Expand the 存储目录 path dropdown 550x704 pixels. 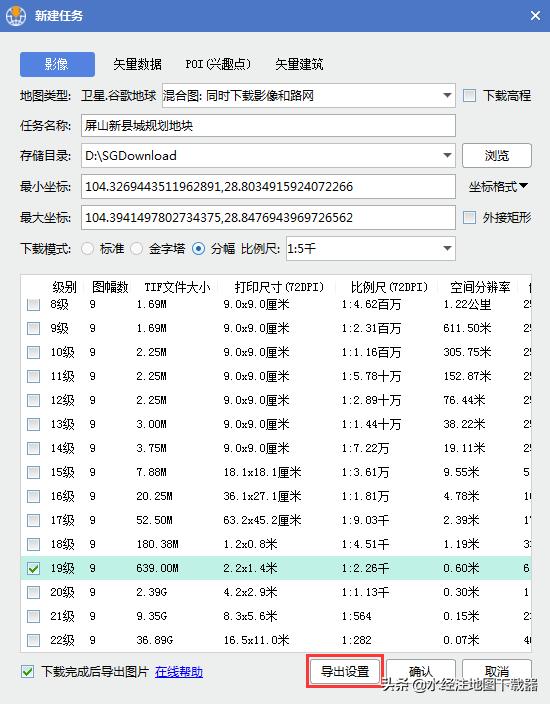tap(447, 155)
